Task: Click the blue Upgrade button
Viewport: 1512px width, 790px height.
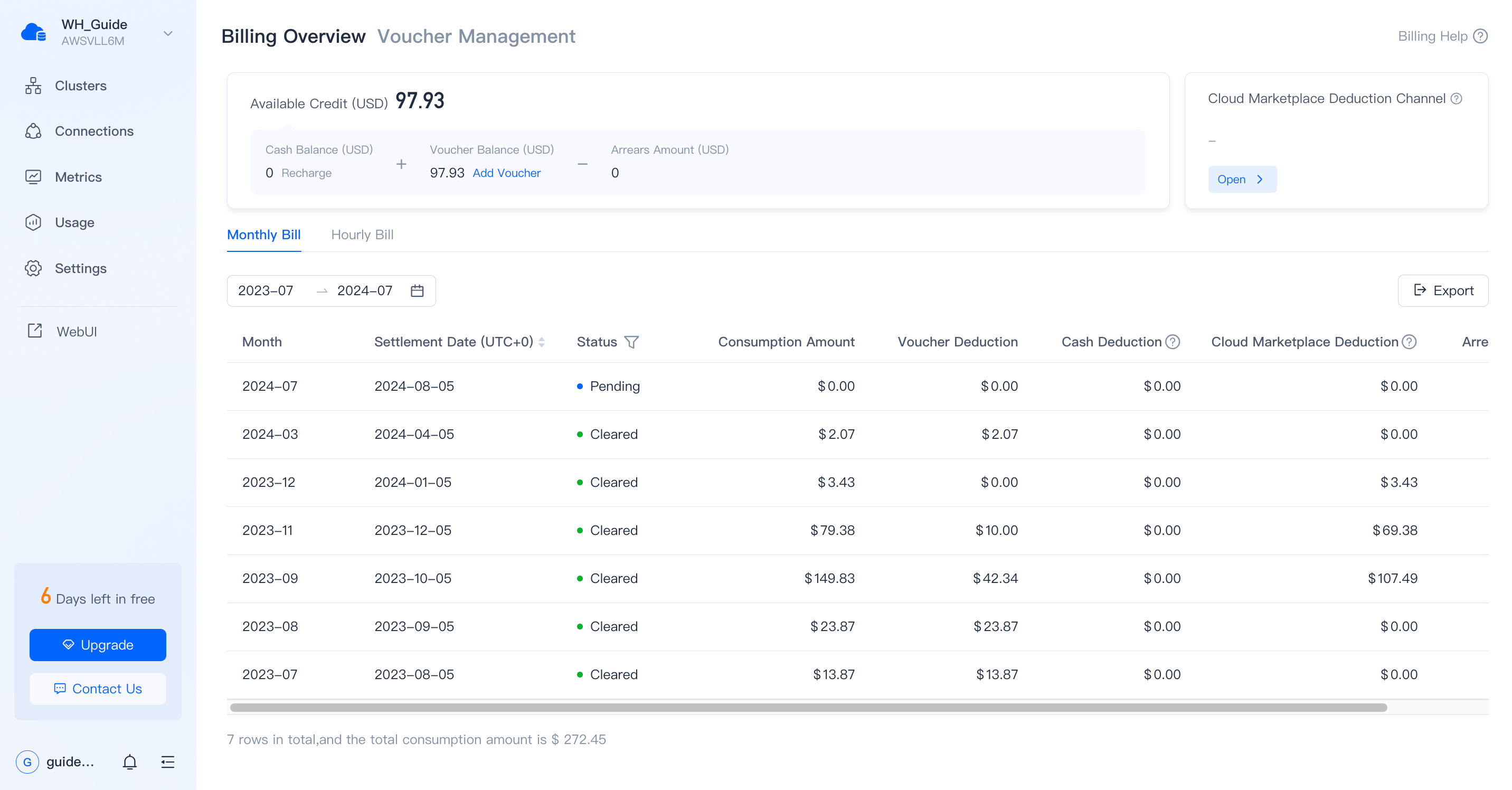Action: [x=98, y=644]
